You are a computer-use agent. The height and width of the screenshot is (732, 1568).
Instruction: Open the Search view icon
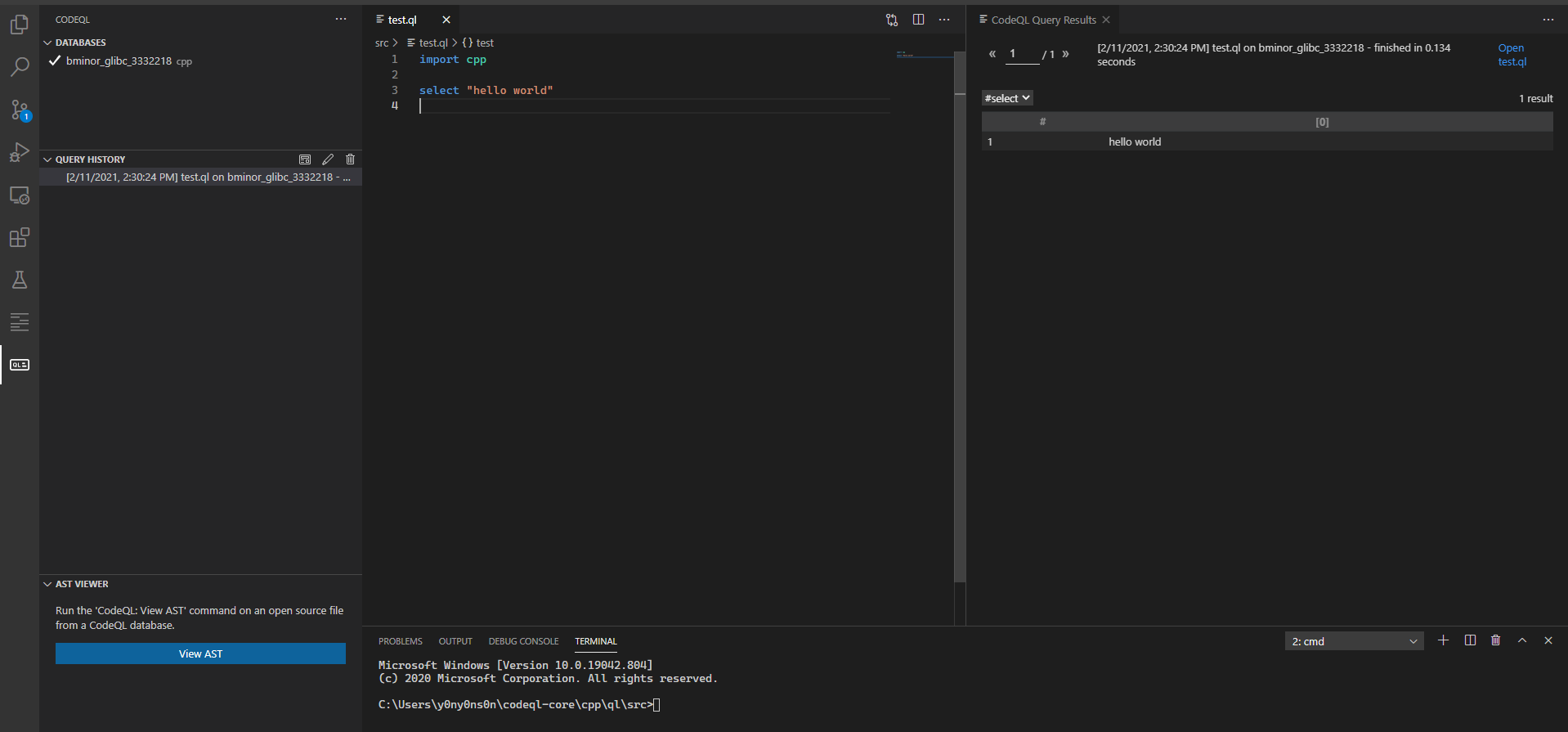point(20,67)
